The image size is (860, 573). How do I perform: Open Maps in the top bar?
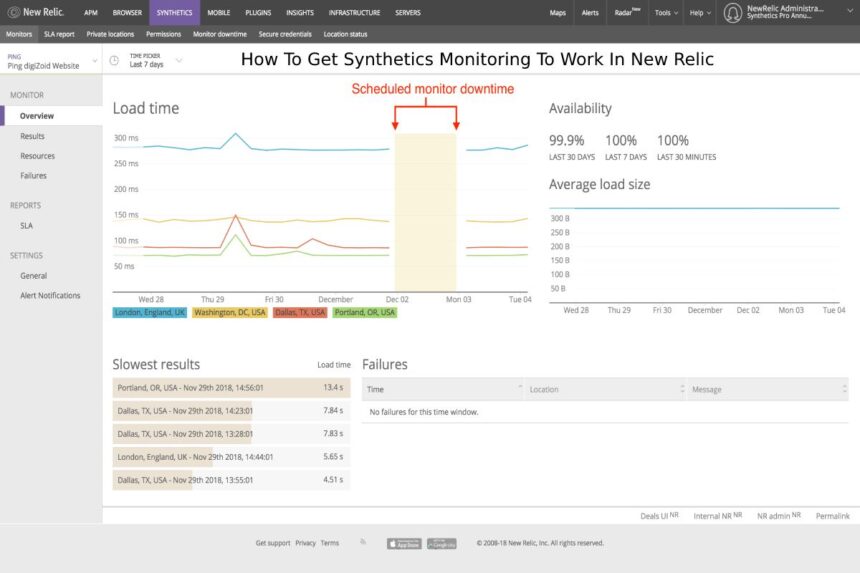pos(558,13)
